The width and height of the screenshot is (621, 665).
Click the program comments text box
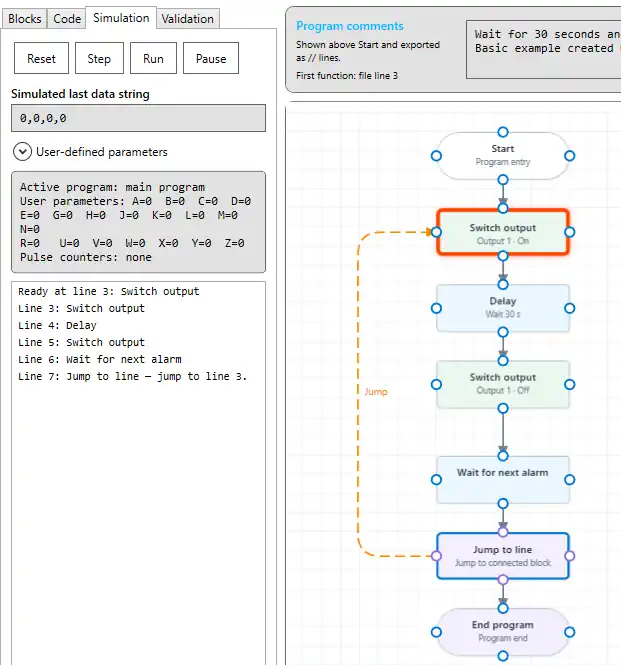pos(544,49)
